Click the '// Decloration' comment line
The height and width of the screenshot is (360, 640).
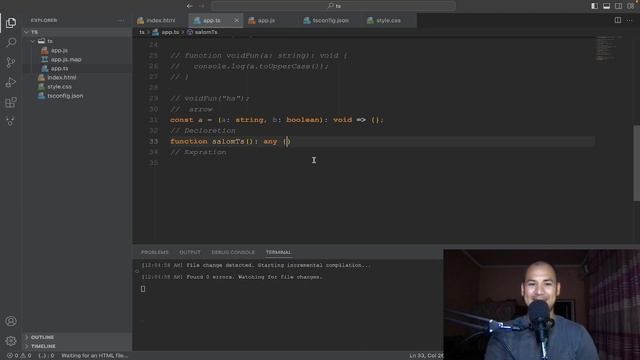(203, 131)
